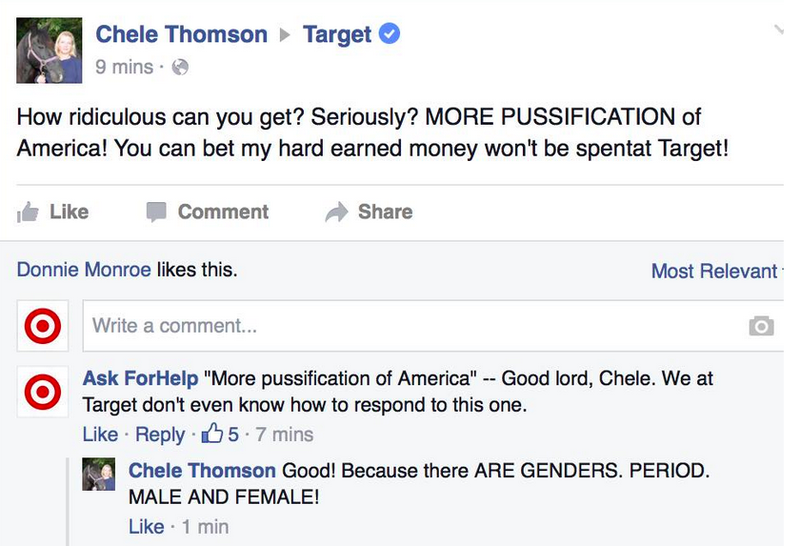Open Ask ForHelp's profile name

click(140, 379)
